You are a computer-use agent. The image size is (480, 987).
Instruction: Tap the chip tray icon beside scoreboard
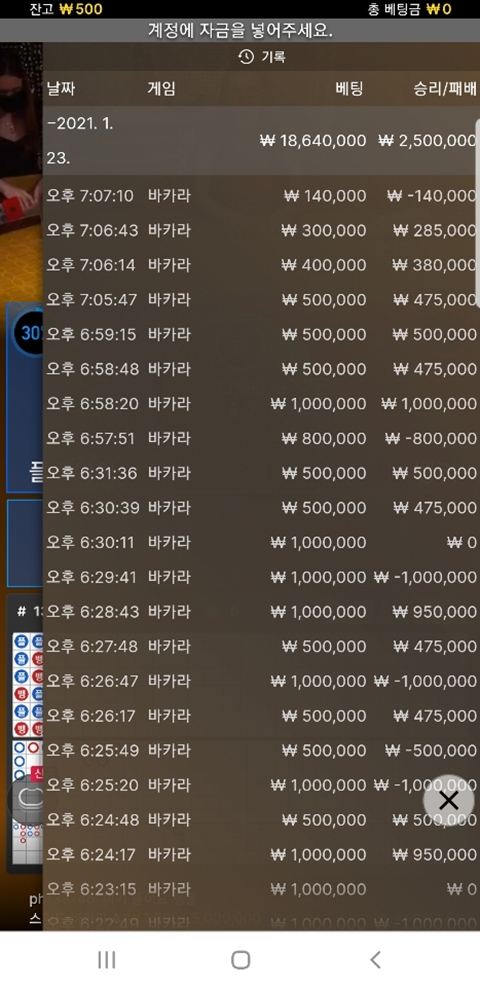click(x=25, y=801)
